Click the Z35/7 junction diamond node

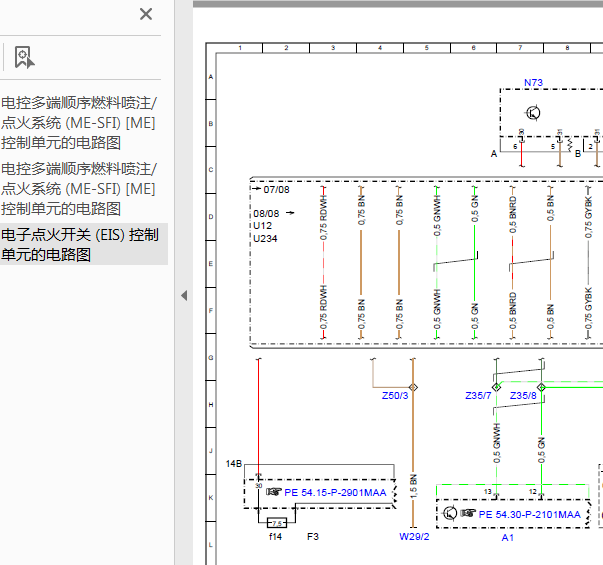click(x=496, y=387)
